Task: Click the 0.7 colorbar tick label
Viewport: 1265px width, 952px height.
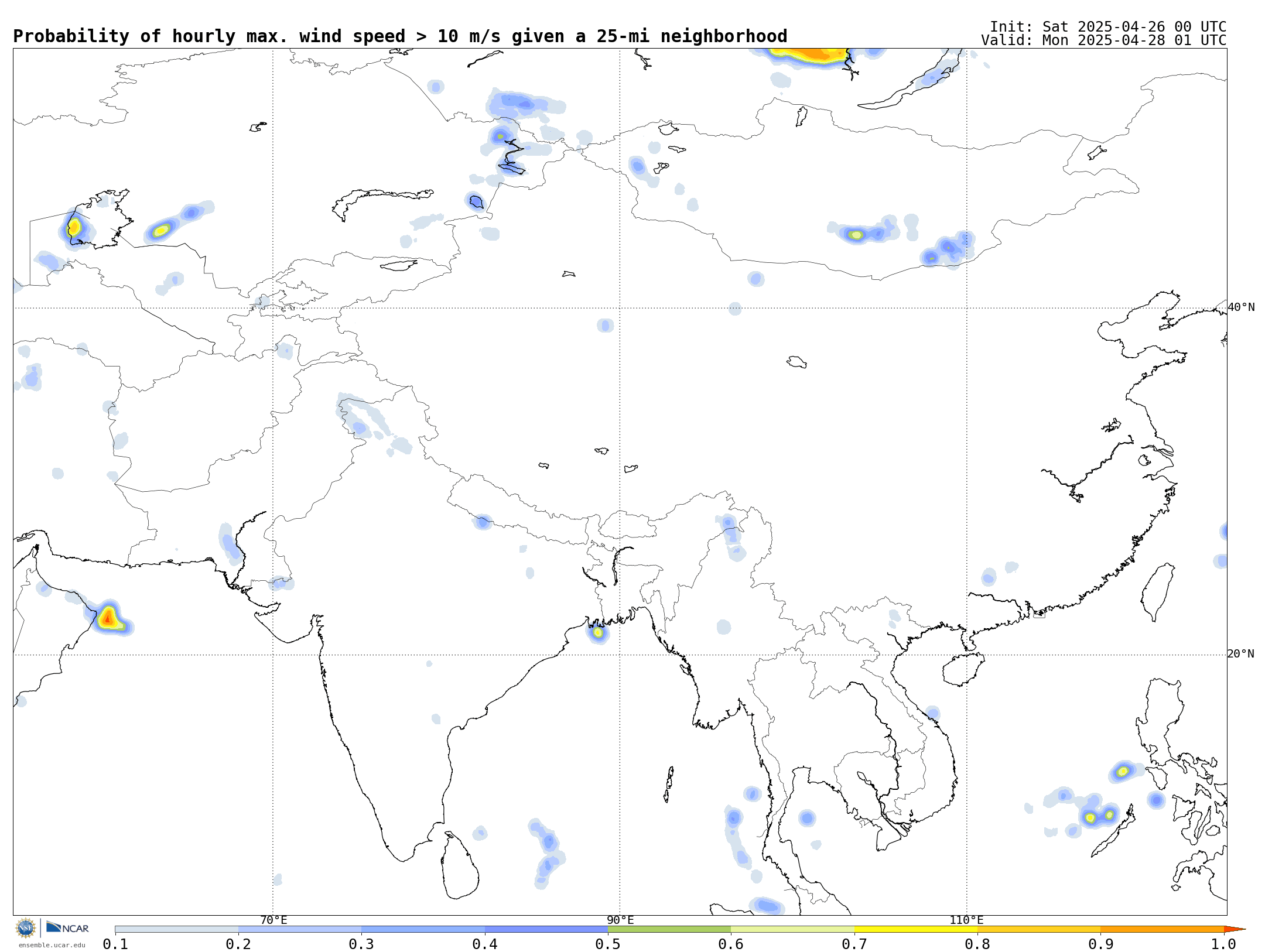Action: [x=854, y=944]
